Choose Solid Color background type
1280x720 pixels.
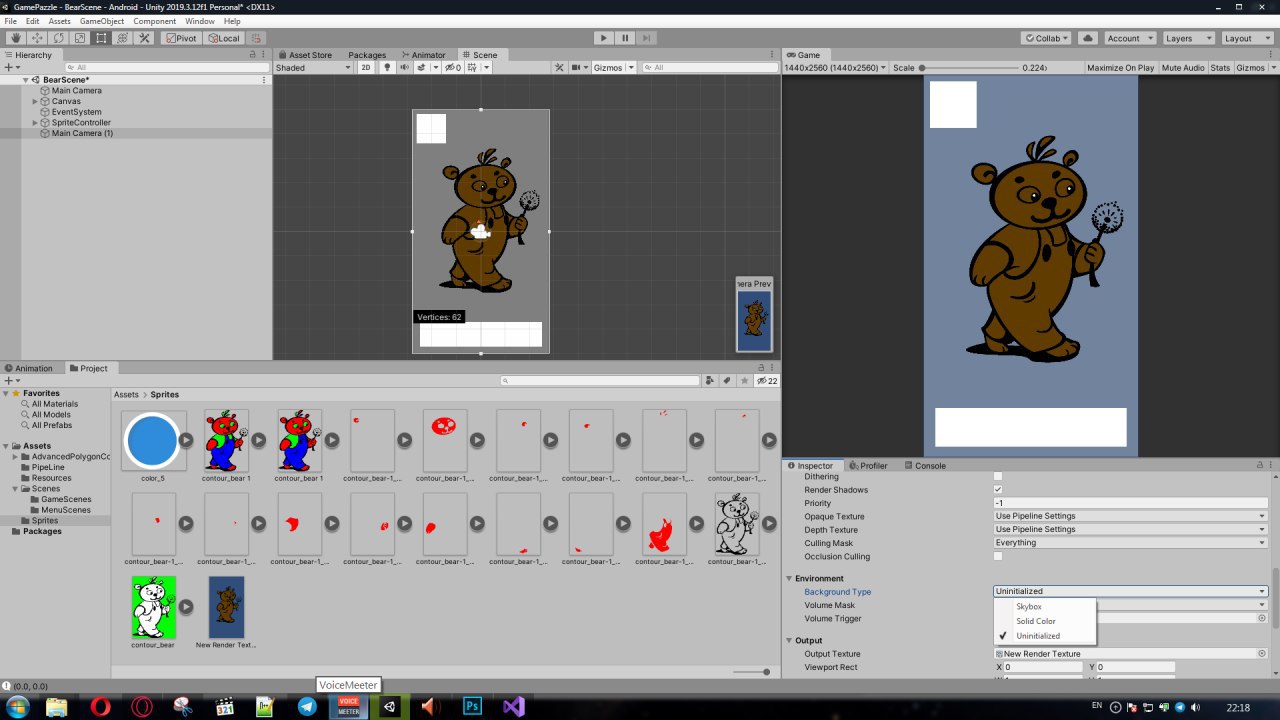[x=1045, y=621]
